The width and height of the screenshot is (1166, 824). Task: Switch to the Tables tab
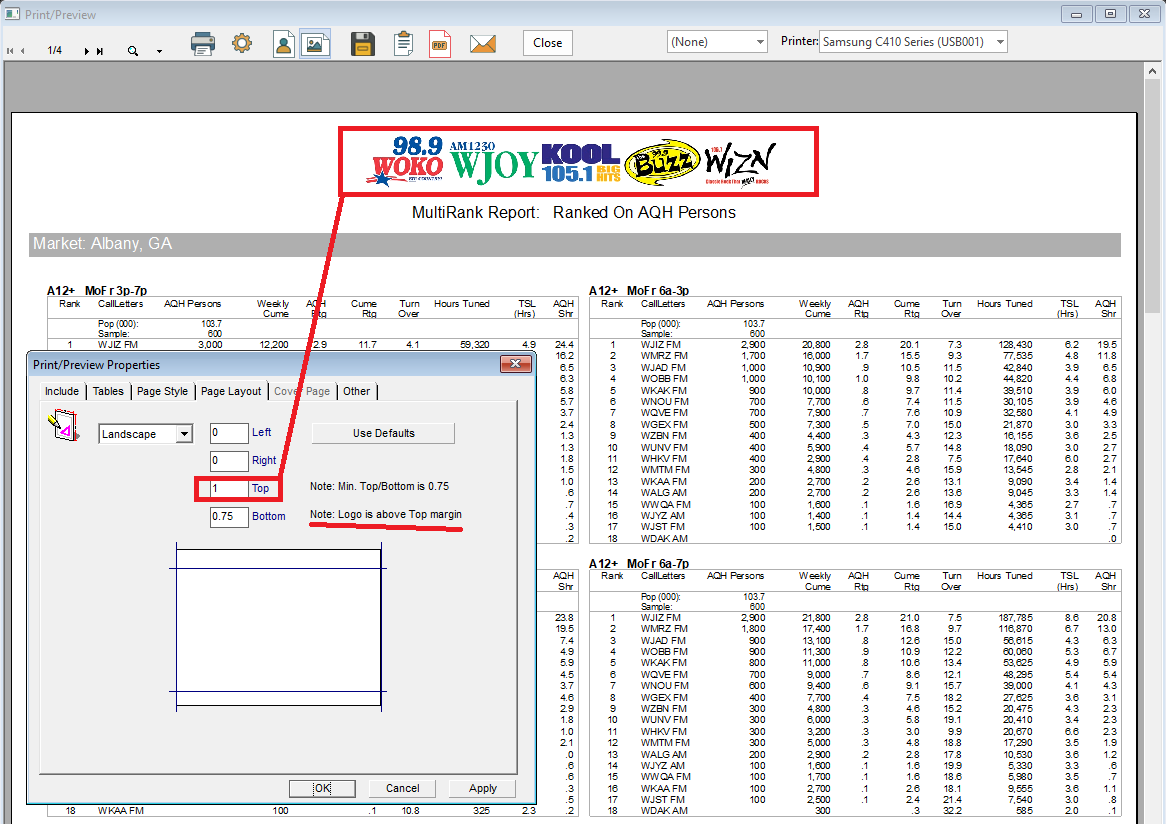[x=108, y=391]
